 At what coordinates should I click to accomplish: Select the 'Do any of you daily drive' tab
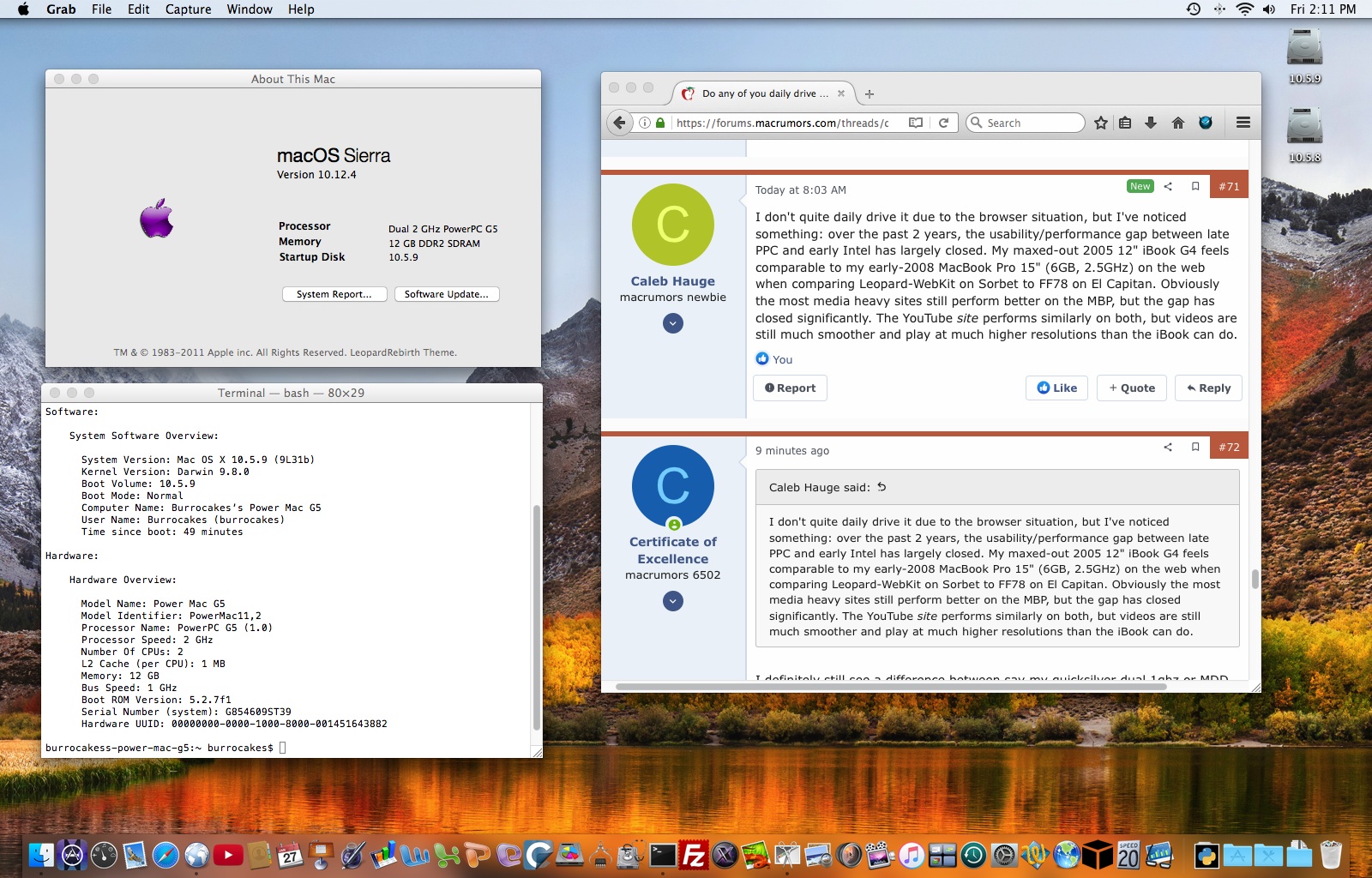(765, 93)
